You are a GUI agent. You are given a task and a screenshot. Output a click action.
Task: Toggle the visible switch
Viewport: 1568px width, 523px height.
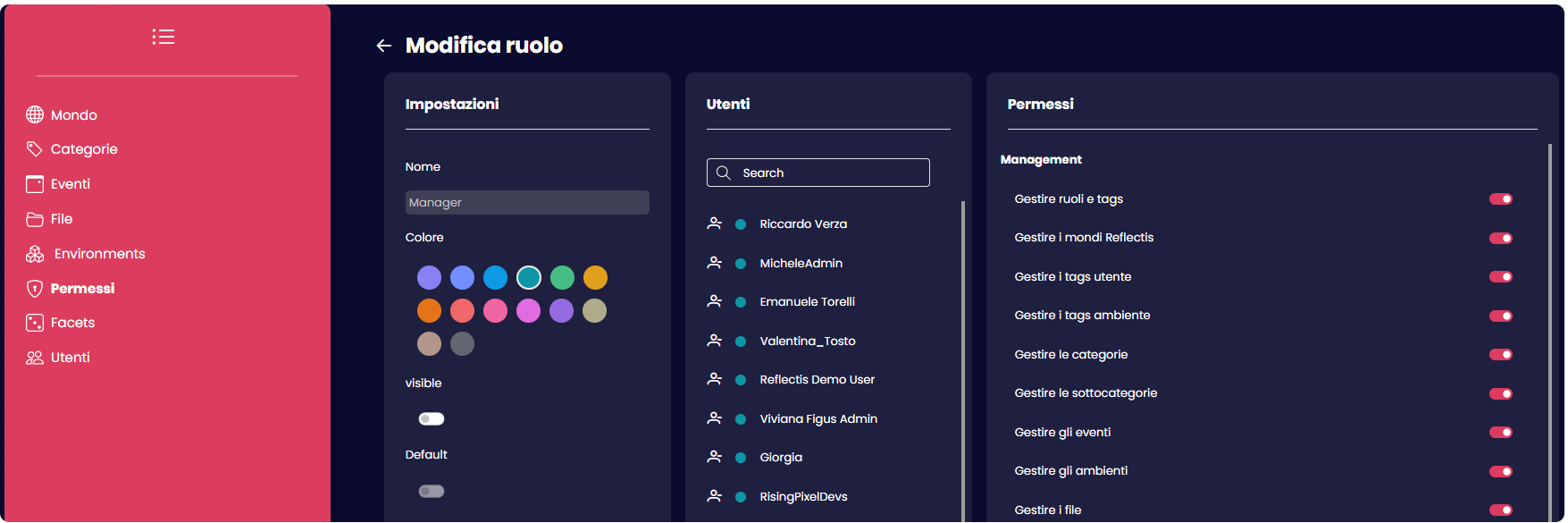[x=432, y=419]
